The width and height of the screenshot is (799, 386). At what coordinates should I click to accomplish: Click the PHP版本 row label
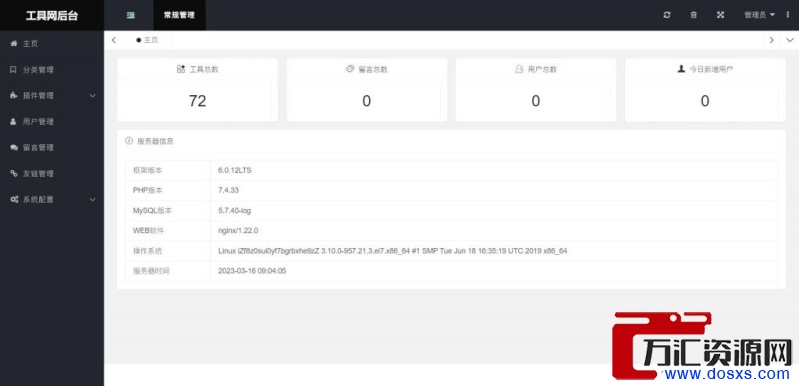[x=148, y=190]
